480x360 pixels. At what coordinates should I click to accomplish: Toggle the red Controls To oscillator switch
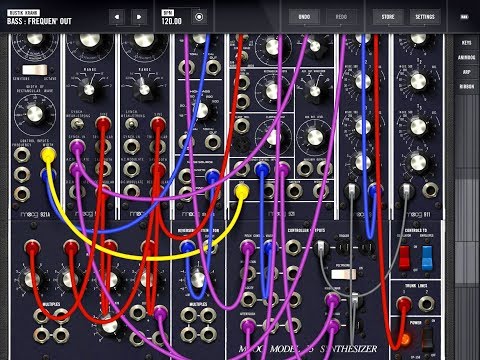(404, 257)
